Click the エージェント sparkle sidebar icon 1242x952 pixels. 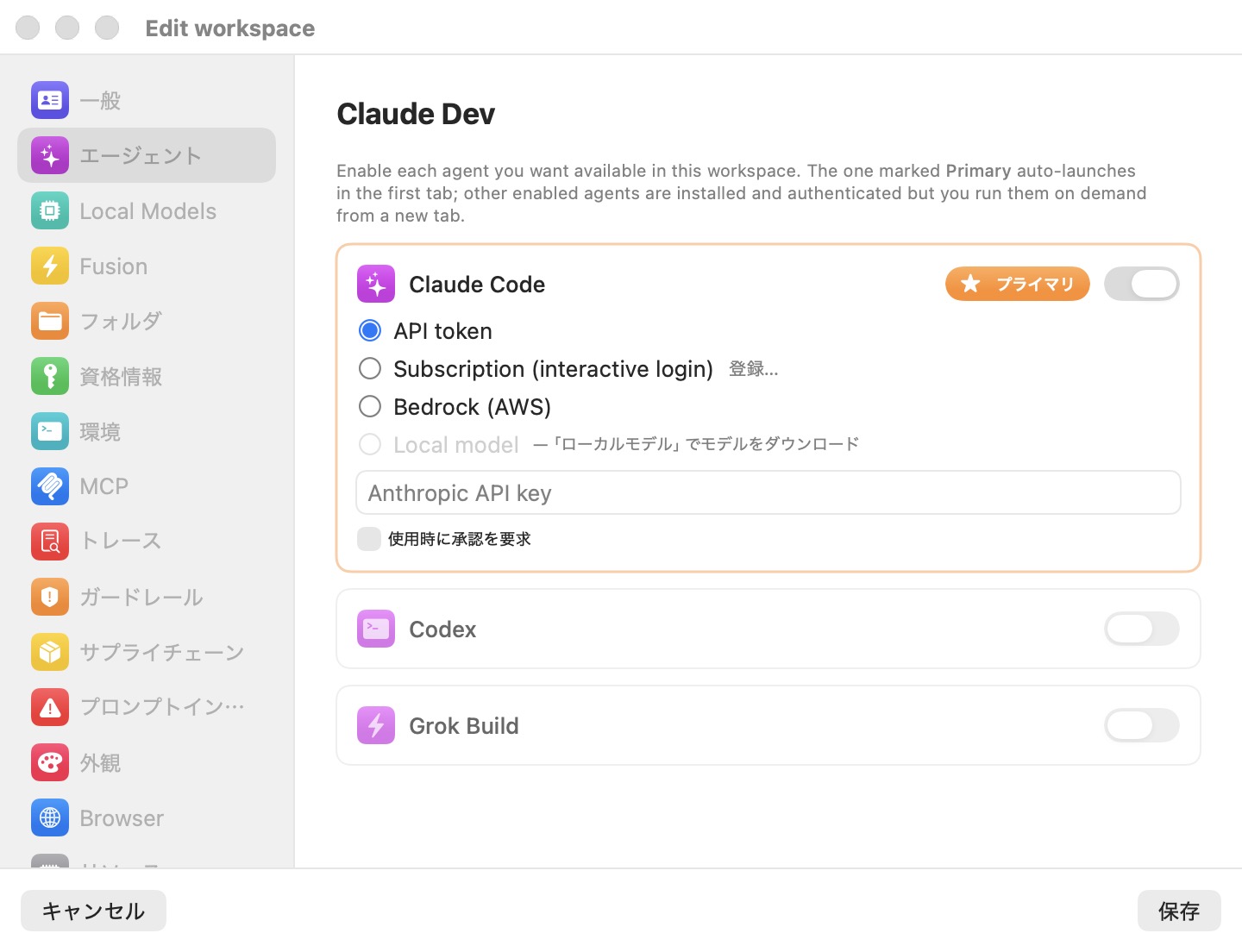point(50,155)
